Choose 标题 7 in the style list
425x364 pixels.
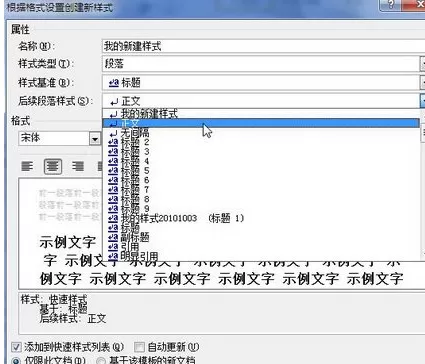tap(261, 190)
